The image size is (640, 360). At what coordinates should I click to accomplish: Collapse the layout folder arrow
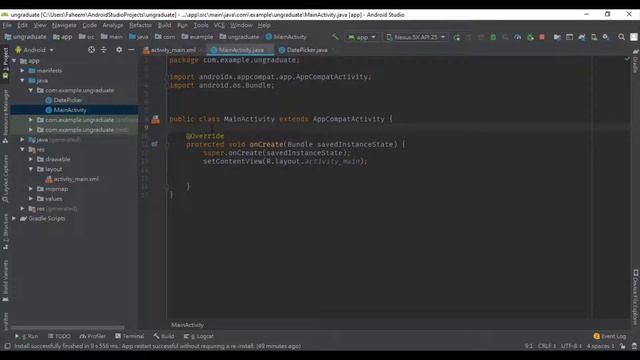click(x=31, y=169)
